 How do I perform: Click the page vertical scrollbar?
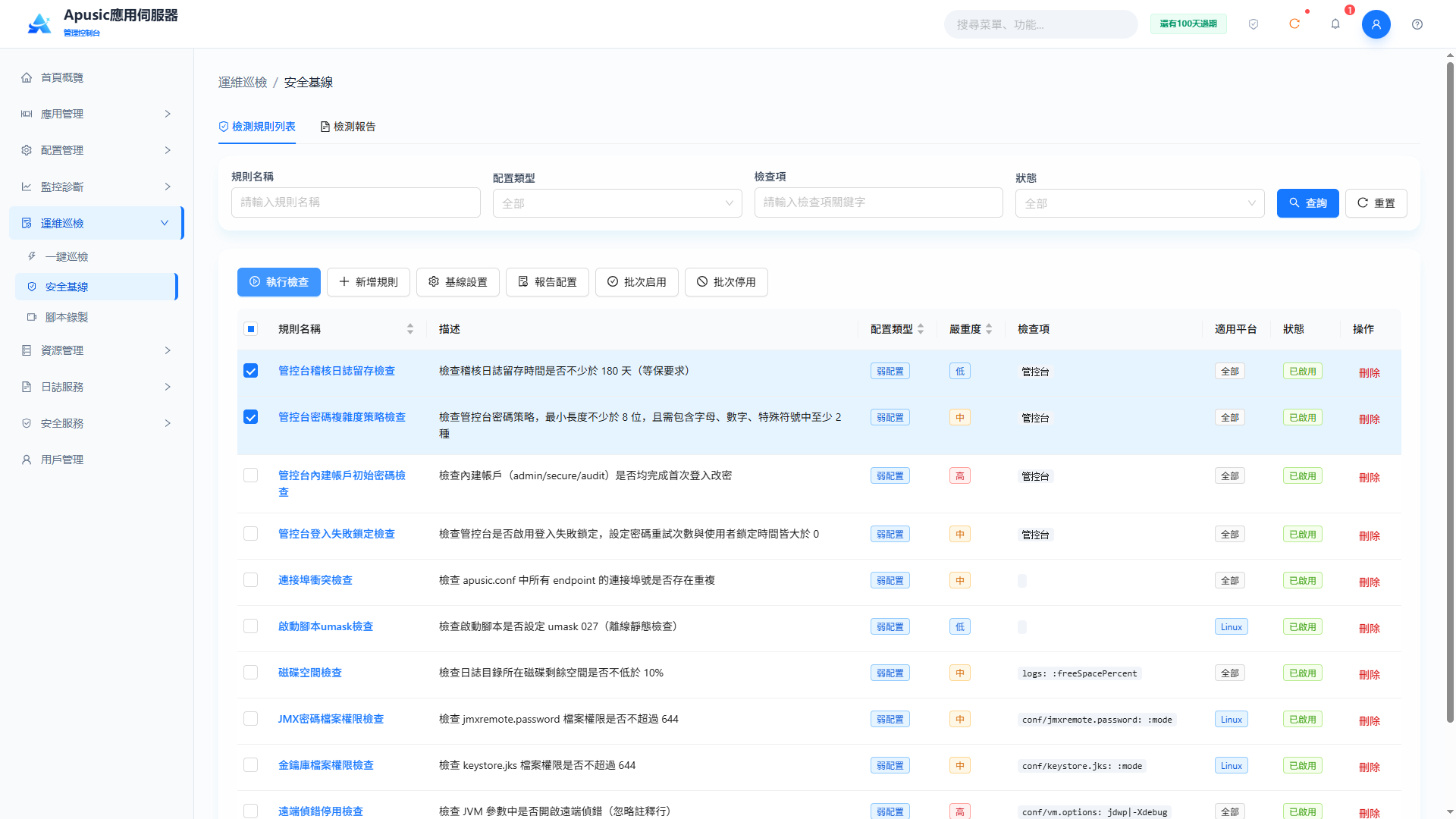click(x=1450, y=391)
